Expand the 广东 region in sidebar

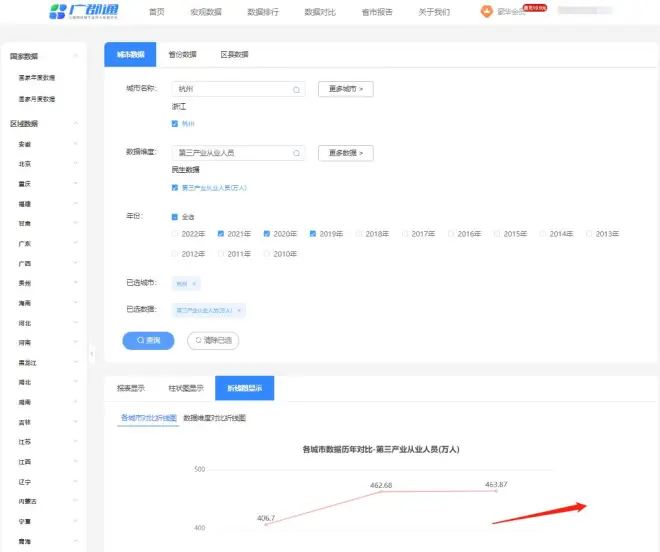coord(75,243)
